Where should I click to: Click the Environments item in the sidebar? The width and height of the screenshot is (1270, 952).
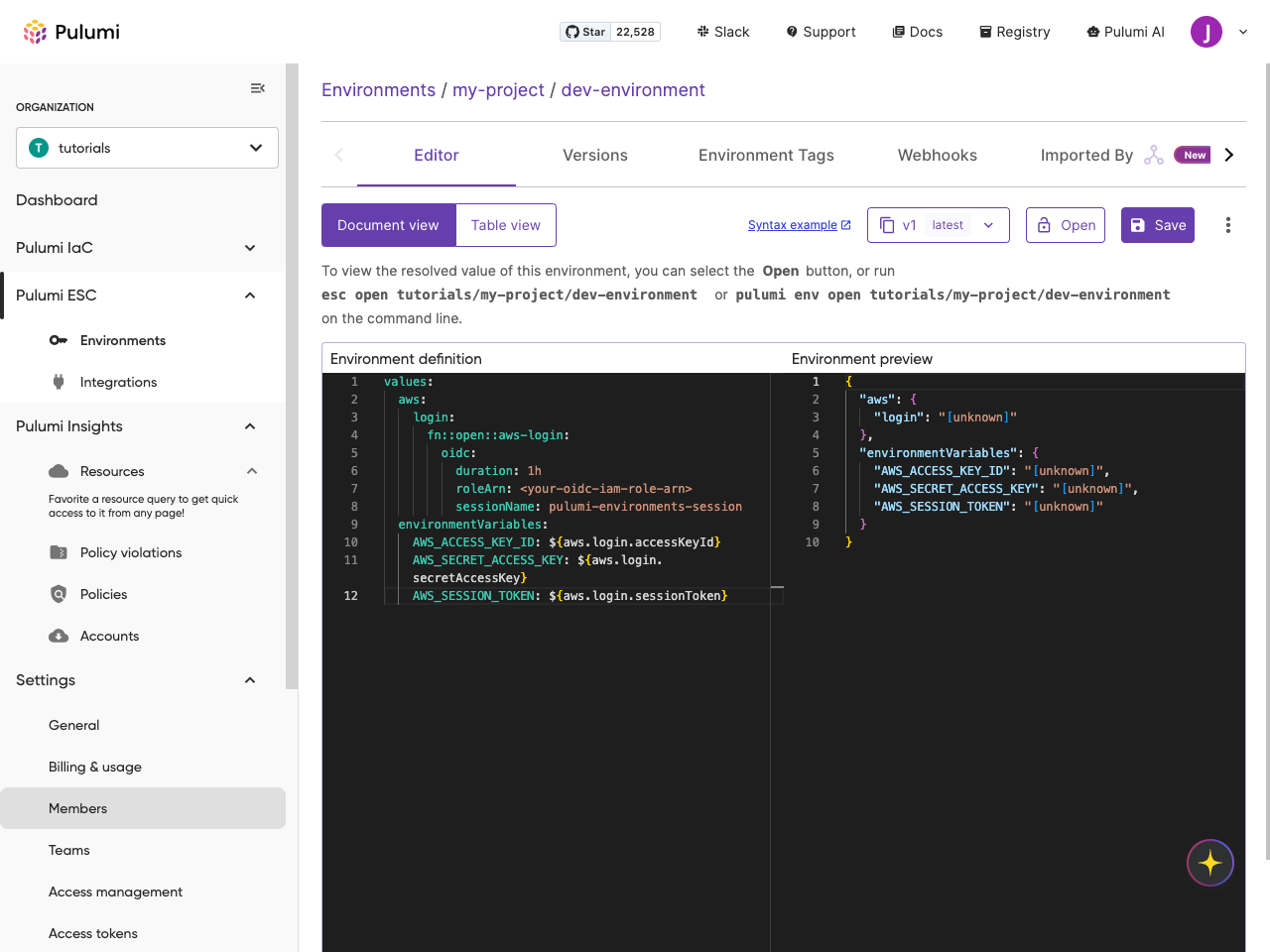(x=123, y=340)
